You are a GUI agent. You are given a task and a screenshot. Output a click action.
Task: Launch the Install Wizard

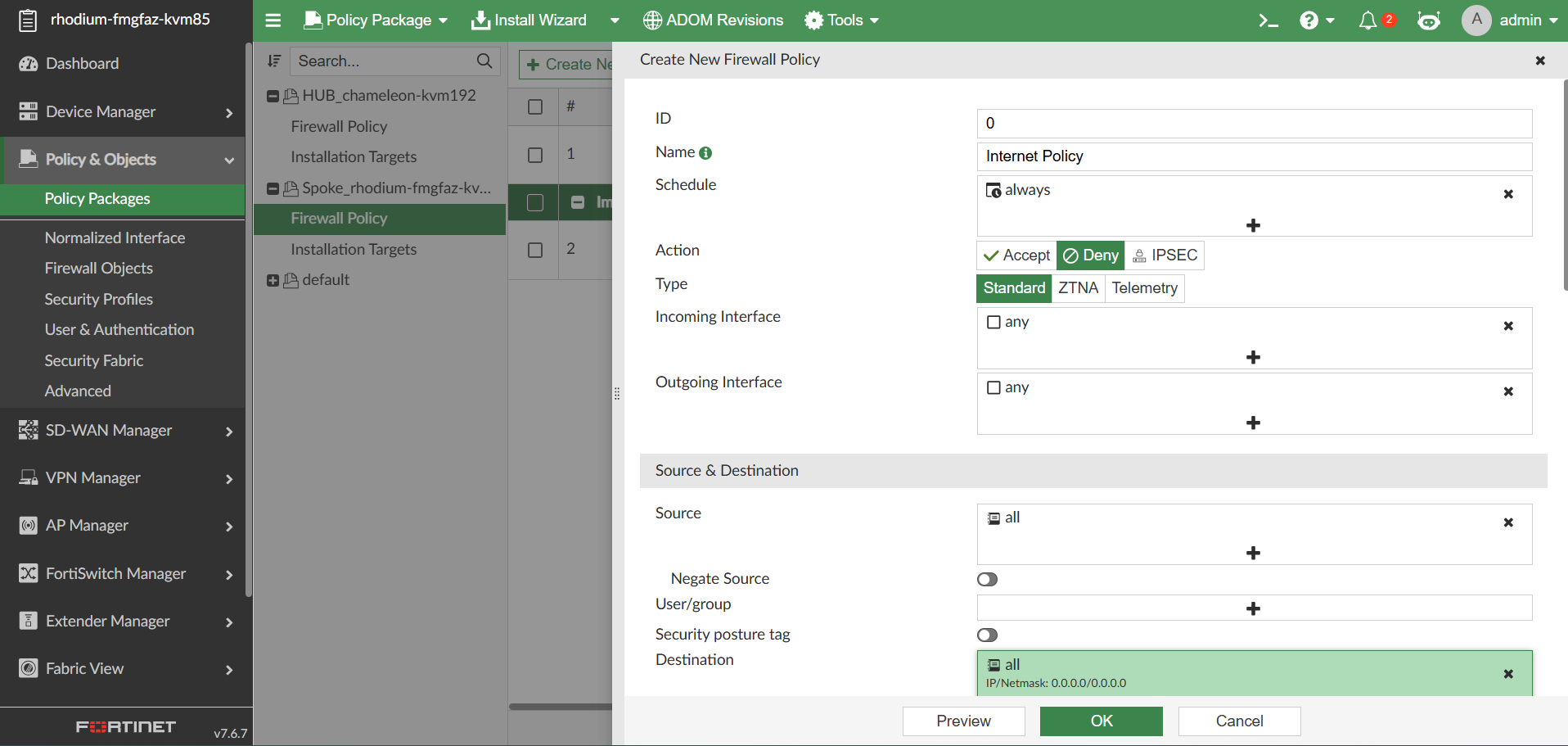(529, 20)
